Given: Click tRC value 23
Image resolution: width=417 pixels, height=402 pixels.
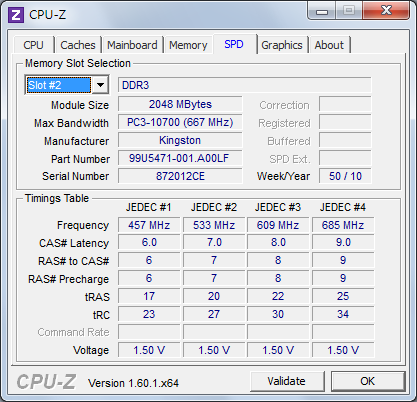Looking at the screenshot, I should 149,314.
